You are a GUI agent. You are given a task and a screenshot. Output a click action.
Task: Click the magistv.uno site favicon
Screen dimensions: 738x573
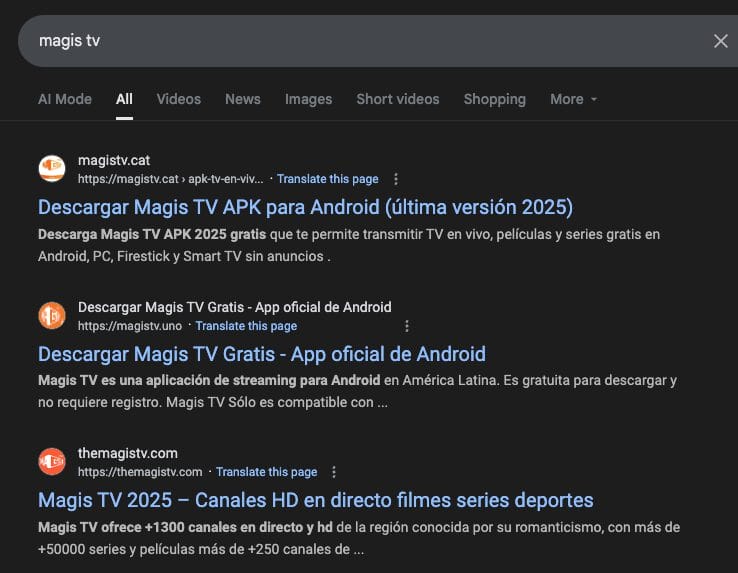pos(52,315)
